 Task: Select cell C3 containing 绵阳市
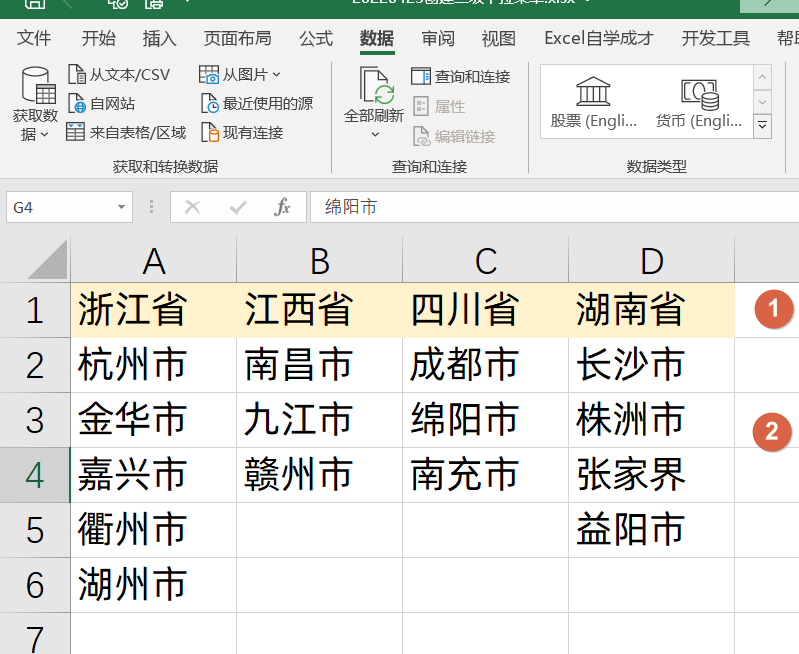point(486,420)
